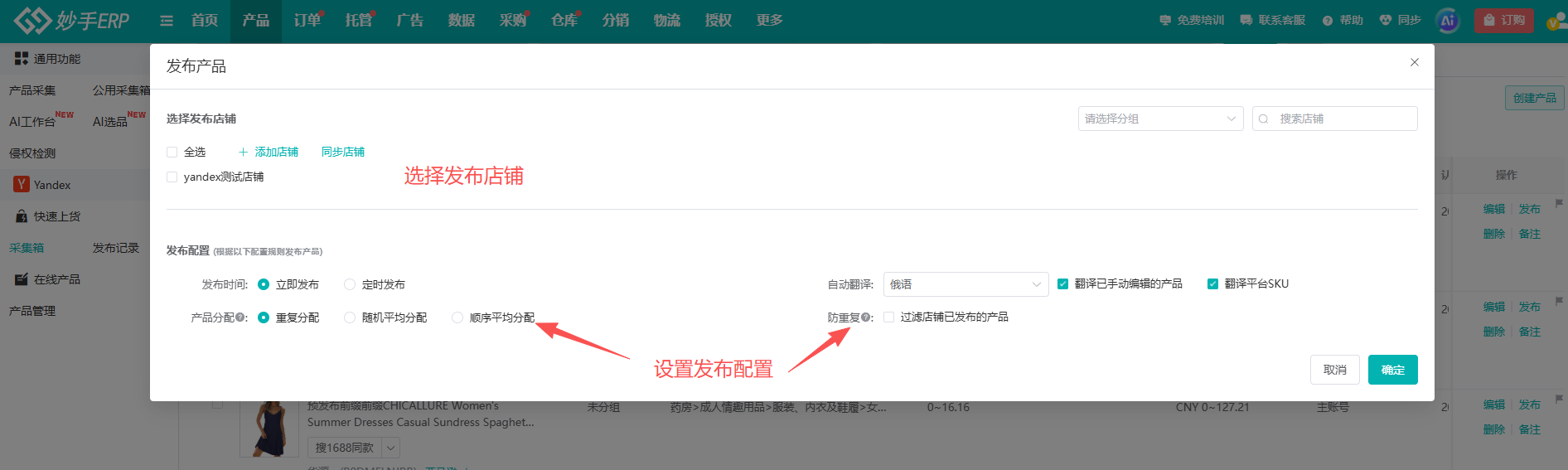1568x470 pixels.
Task: Toggle the hamburger menu icon in header
Action: pos(167,21)
